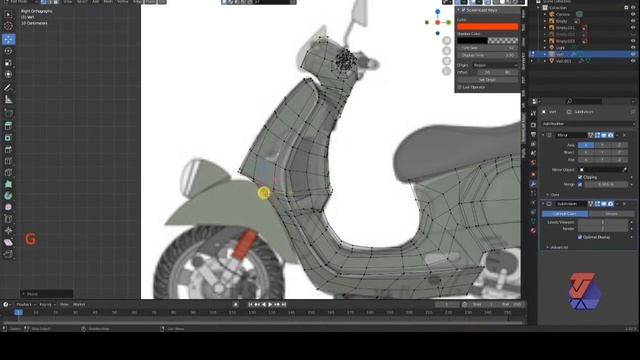
Task: Hide the Camera object in outliner
Action: tap(633, 14)
